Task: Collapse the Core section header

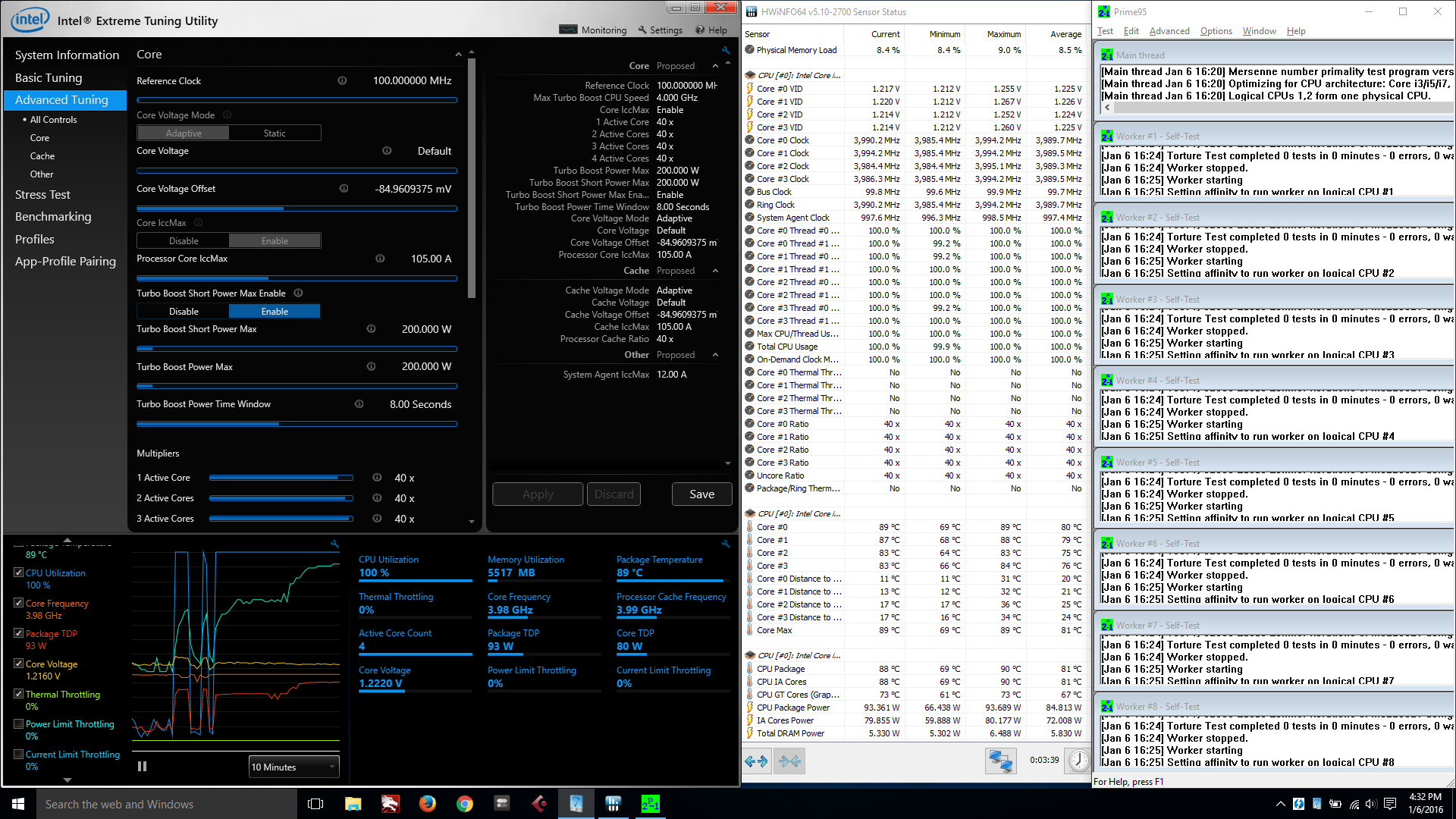Action: (458, 55)
